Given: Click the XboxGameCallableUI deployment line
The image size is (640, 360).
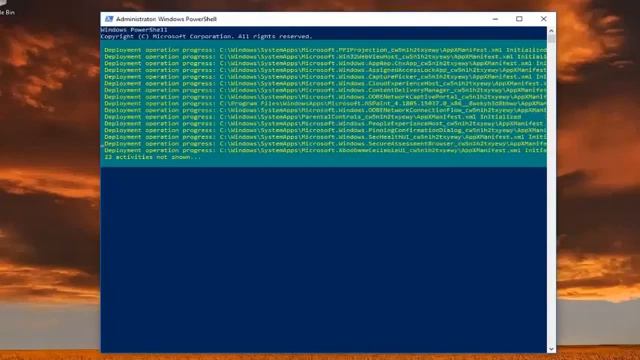Looking at the screenshot, I should 325,150.
